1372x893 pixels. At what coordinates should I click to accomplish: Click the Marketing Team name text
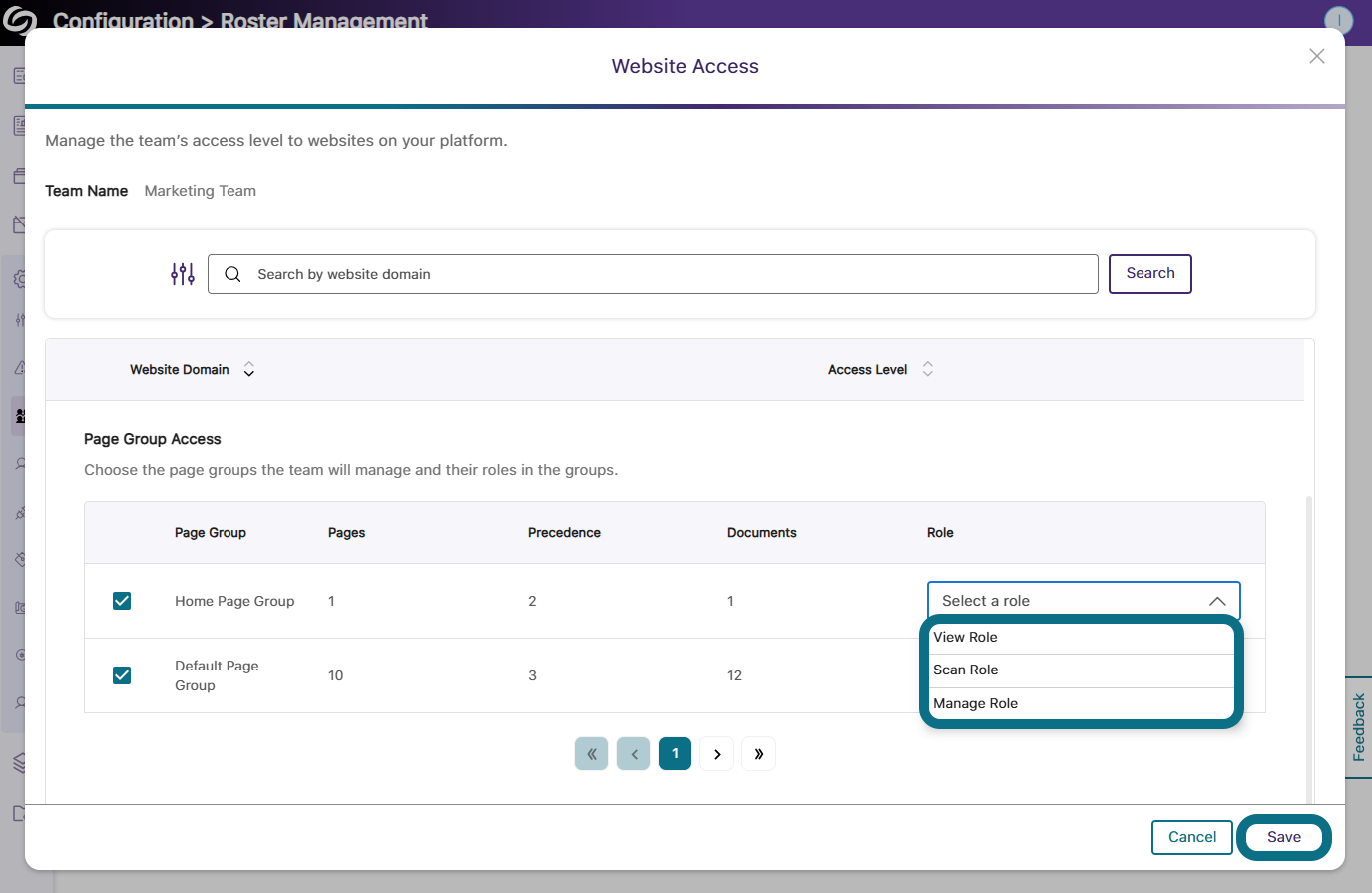[x=200, y=191]
